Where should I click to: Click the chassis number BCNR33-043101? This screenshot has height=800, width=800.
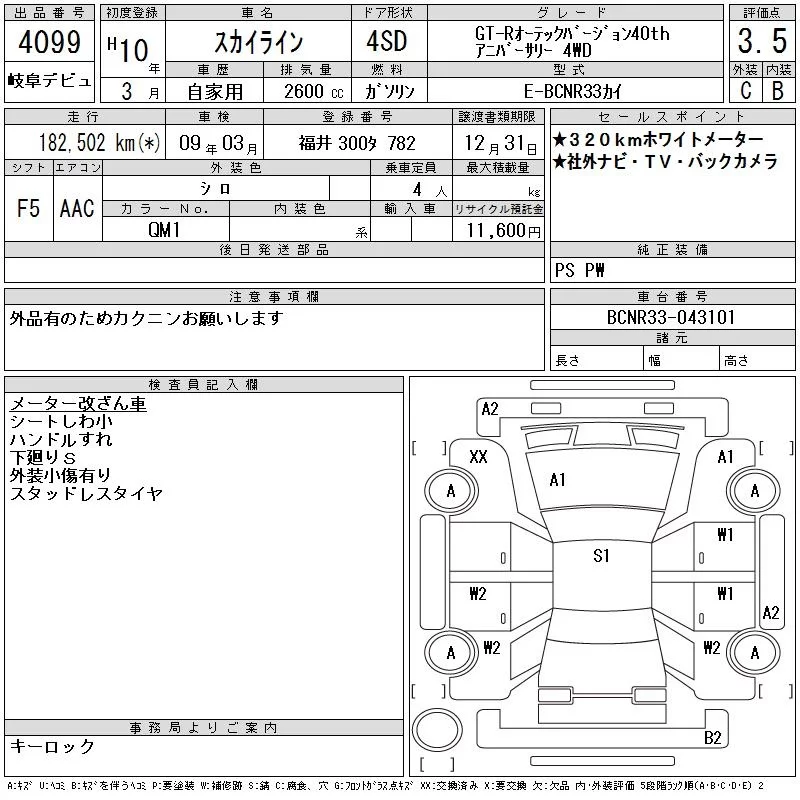pyautogui.click(x=670, y=317)
